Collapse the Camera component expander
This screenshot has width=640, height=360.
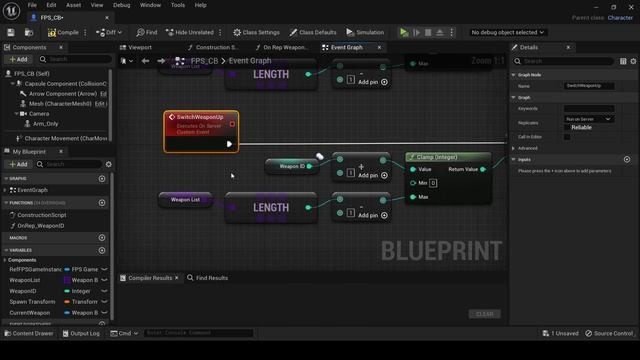coord(16,113)
